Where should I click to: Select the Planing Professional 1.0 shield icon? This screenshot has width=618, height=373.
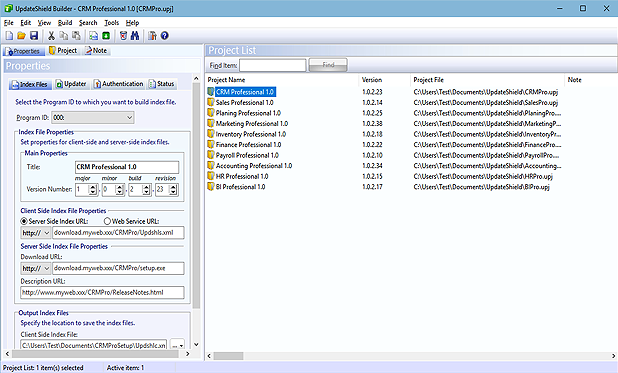[211, 113]
